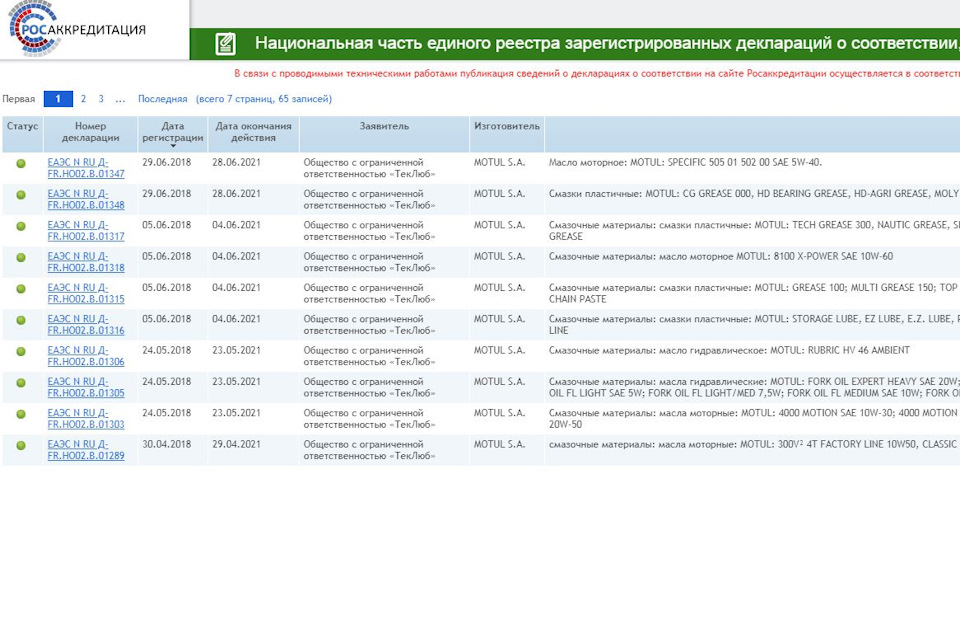
Task: Open declaration ЕАЭС N RU Д-FR.НО02.В.01306
Action: point(86,356)
